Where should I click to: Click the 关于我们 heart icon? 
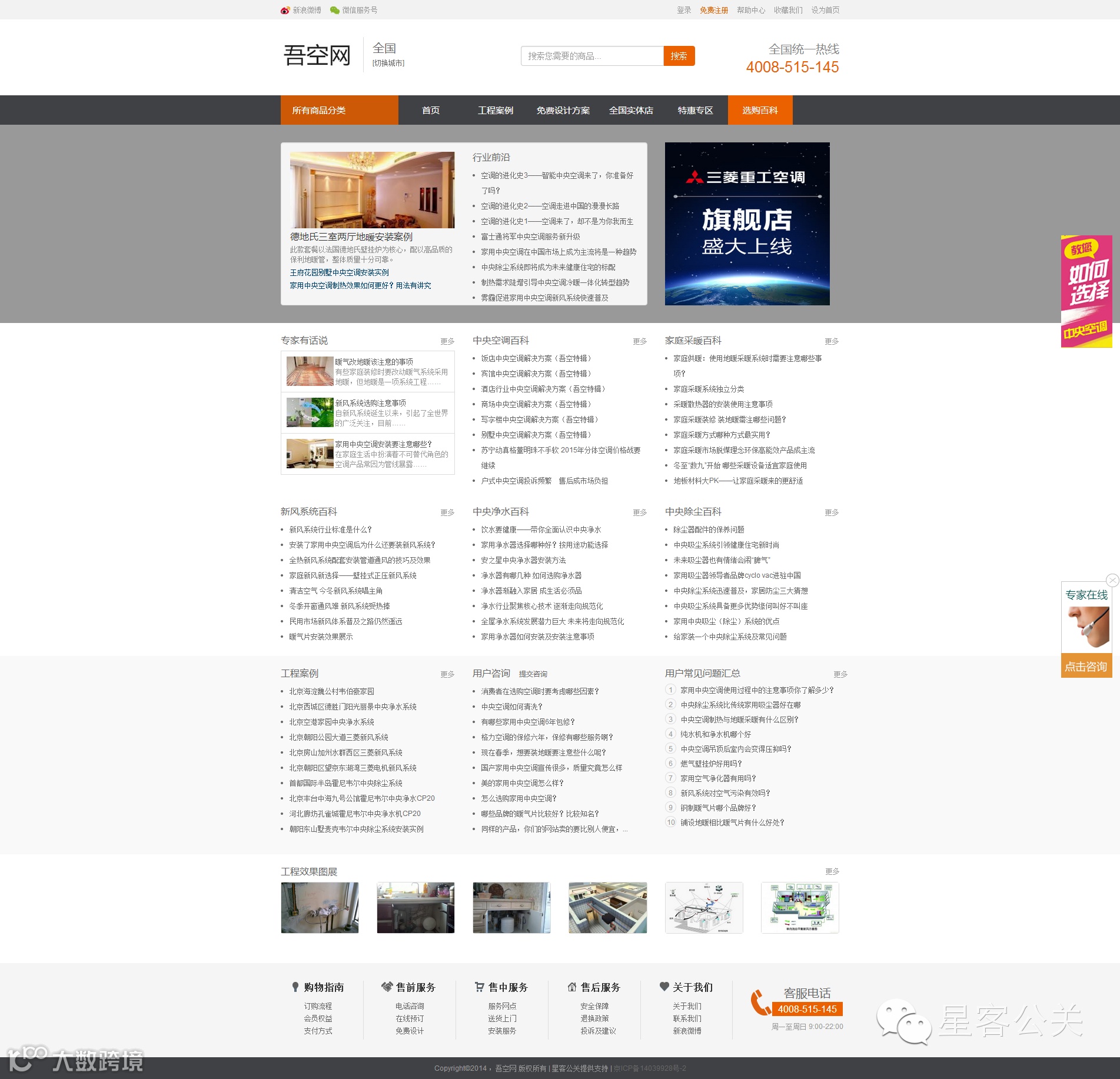point(664,987)
